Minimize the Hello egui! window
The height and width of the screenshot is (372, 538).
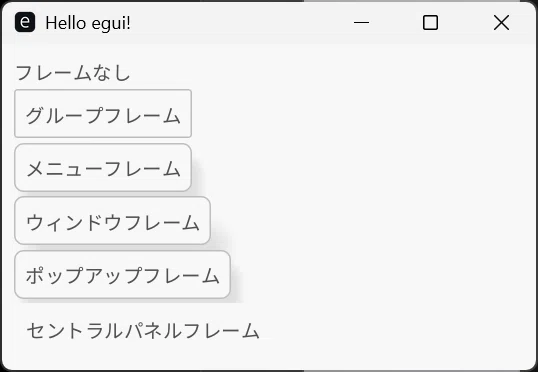tap(361, 23)
